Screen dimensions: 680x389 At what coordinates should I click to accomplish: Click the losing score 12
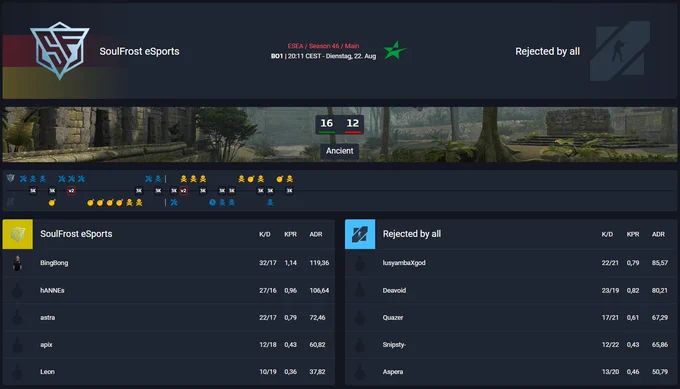(x=353, y=124)
